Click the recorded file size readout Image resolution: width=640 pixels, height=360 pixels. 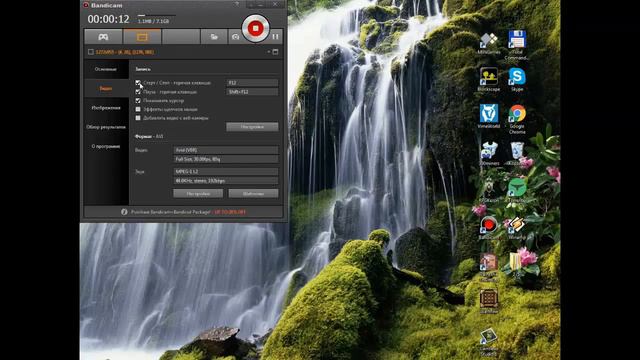point(153,21)
